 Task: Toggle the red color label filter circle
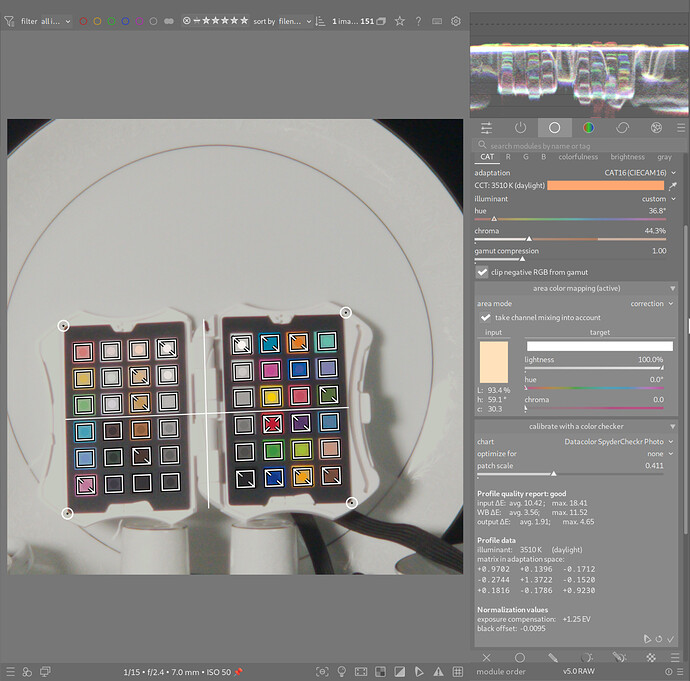[x=83, y=21]
